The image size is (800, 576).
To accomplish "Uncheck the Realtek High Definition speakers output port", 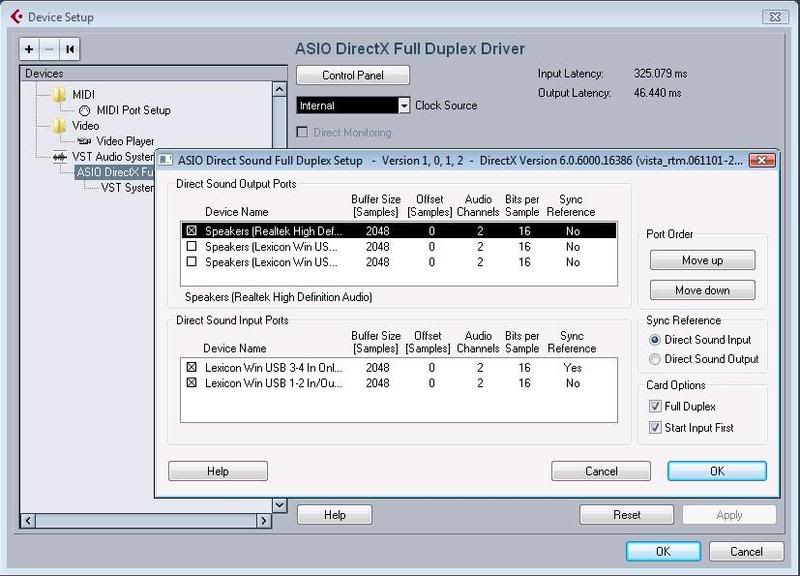I will tap(192, 230).
